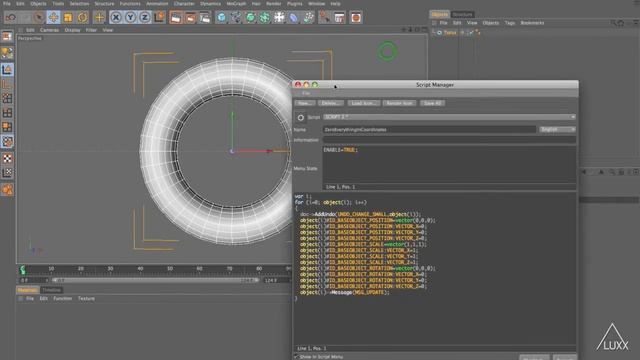
Task: Click the checkerboard texture mode icon
Action: 7,158
